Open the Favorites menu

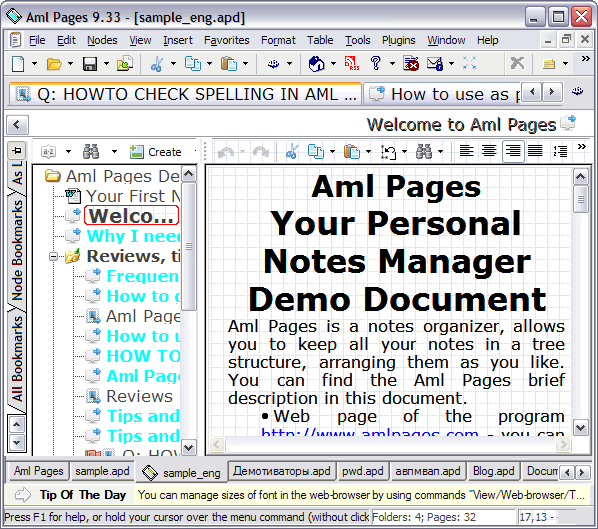[227, 40]
